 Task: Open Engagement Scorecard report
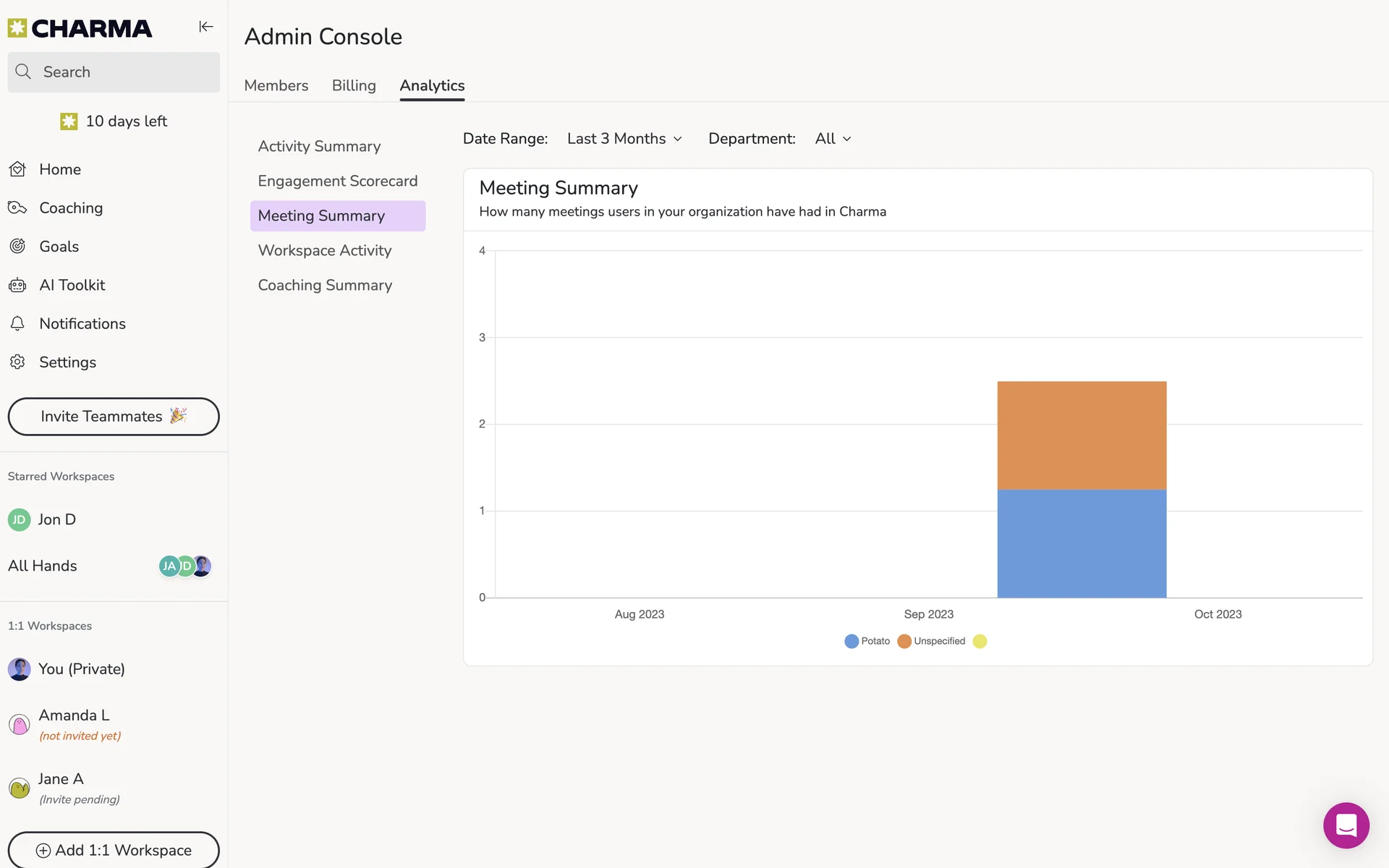[x=337, y=181]
